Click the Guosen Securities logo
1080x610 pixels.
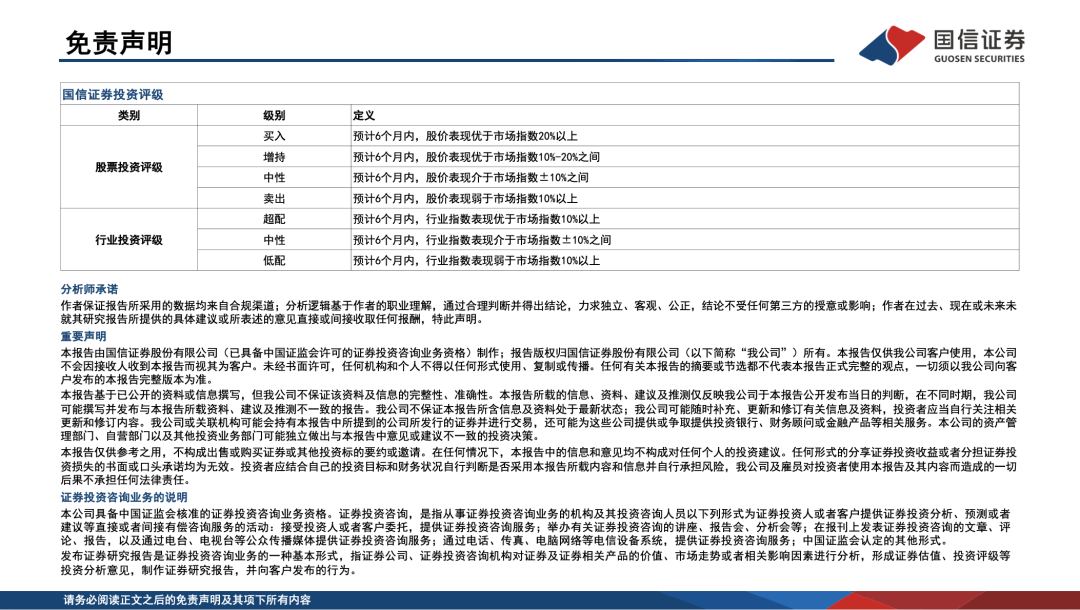coord(942,45)
